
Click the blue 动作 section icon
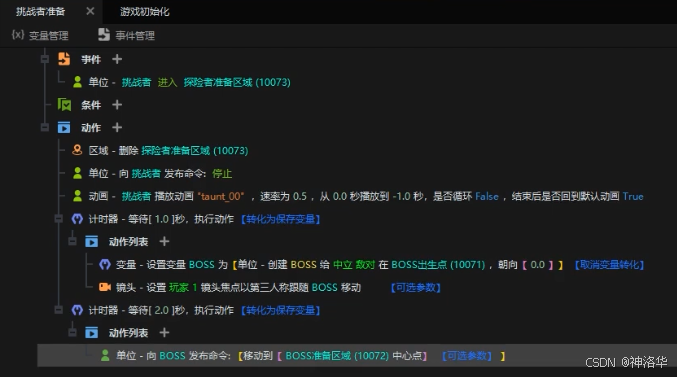64,128
